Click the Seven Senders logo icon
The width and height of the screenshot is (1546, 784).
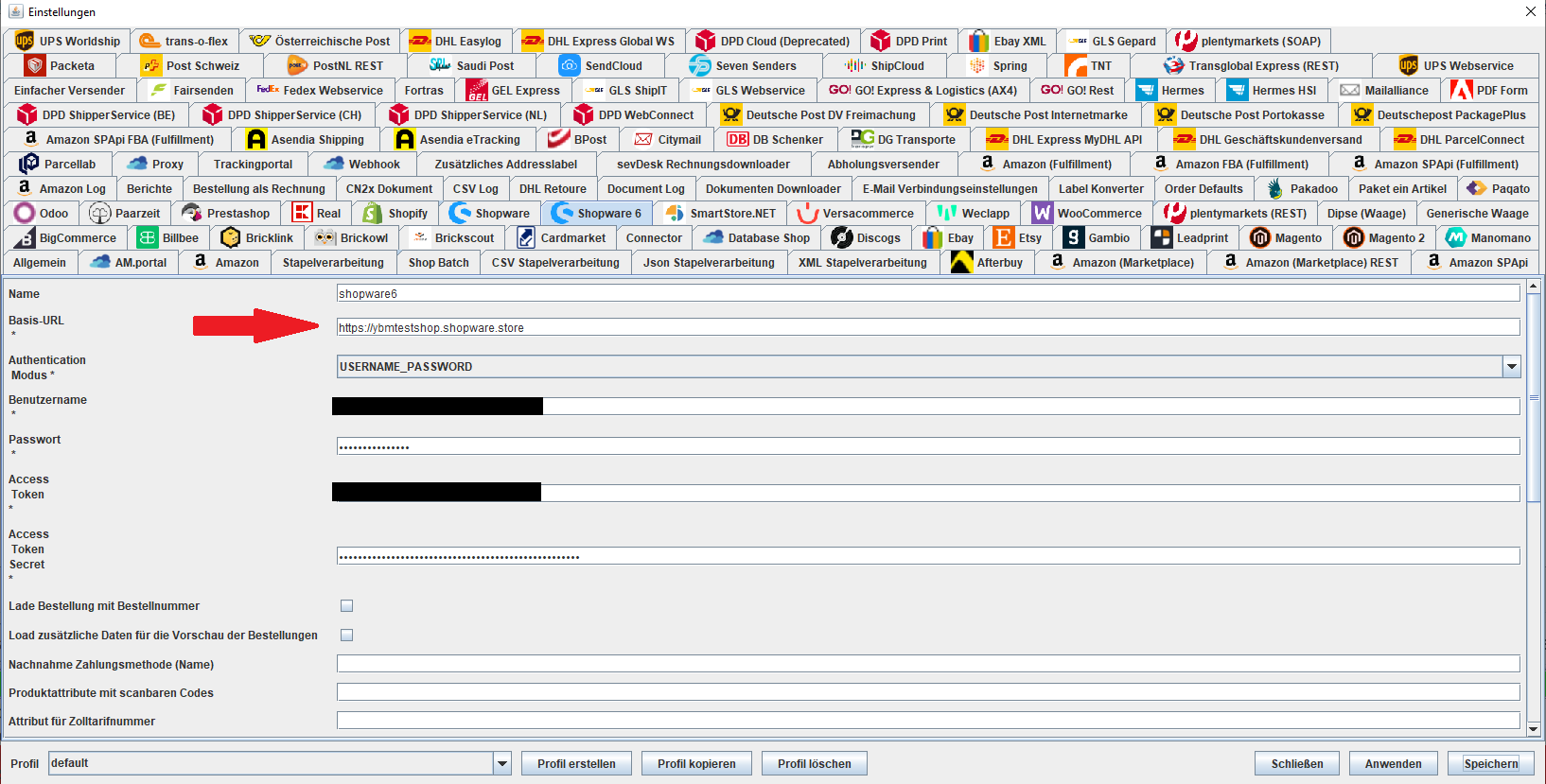tap(700, 65)
